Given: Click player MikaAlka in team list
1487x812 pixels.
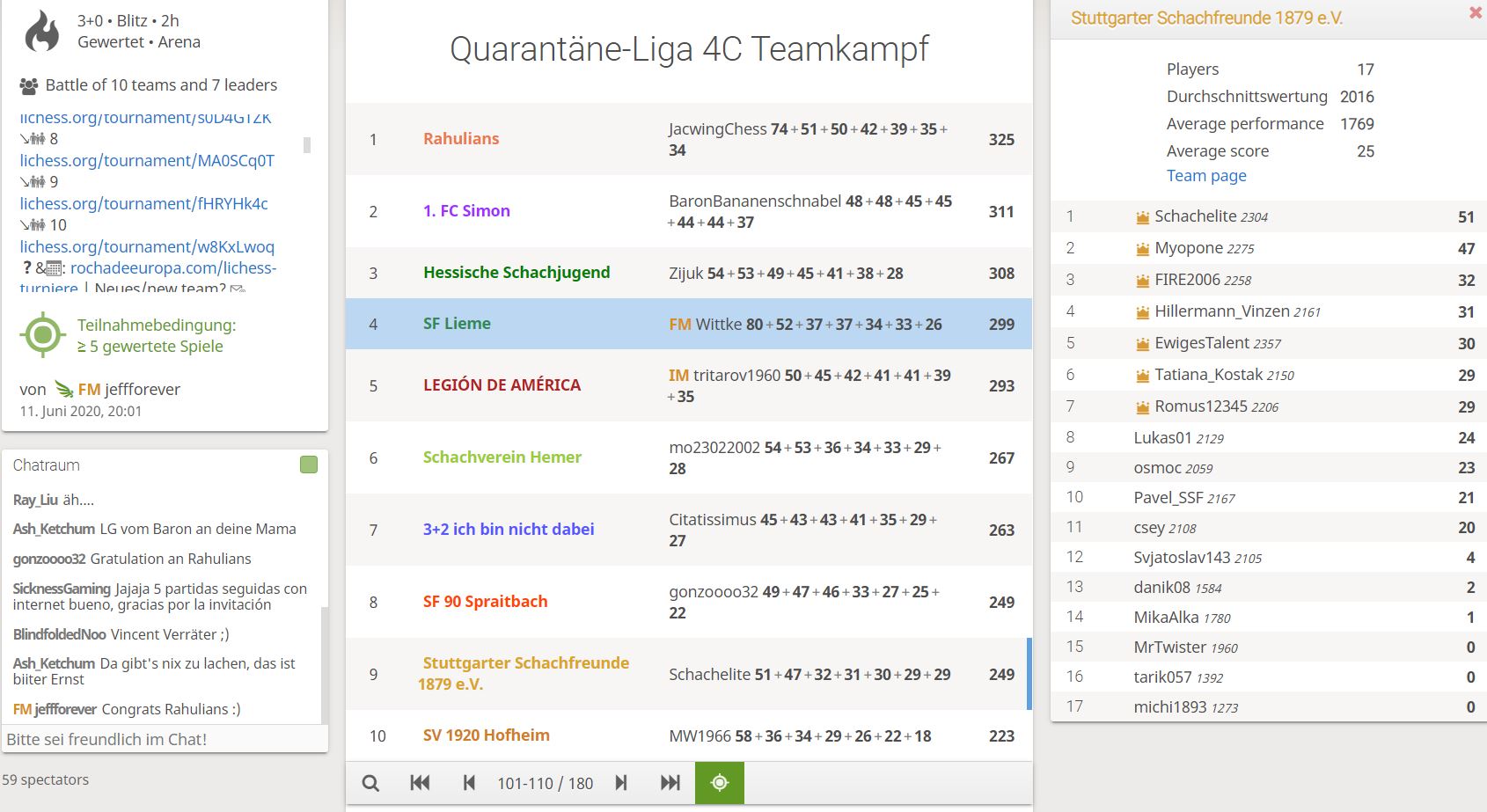Looking at the screenshot, I should [1166, 618].
